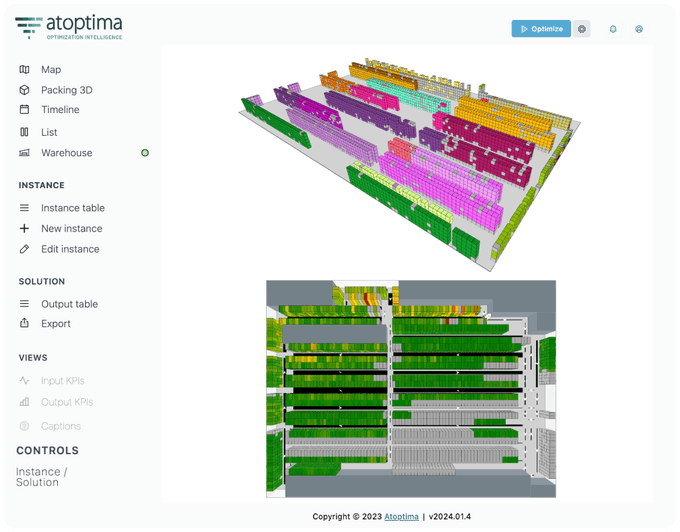Open Input KPIs view

pos(62,381)
